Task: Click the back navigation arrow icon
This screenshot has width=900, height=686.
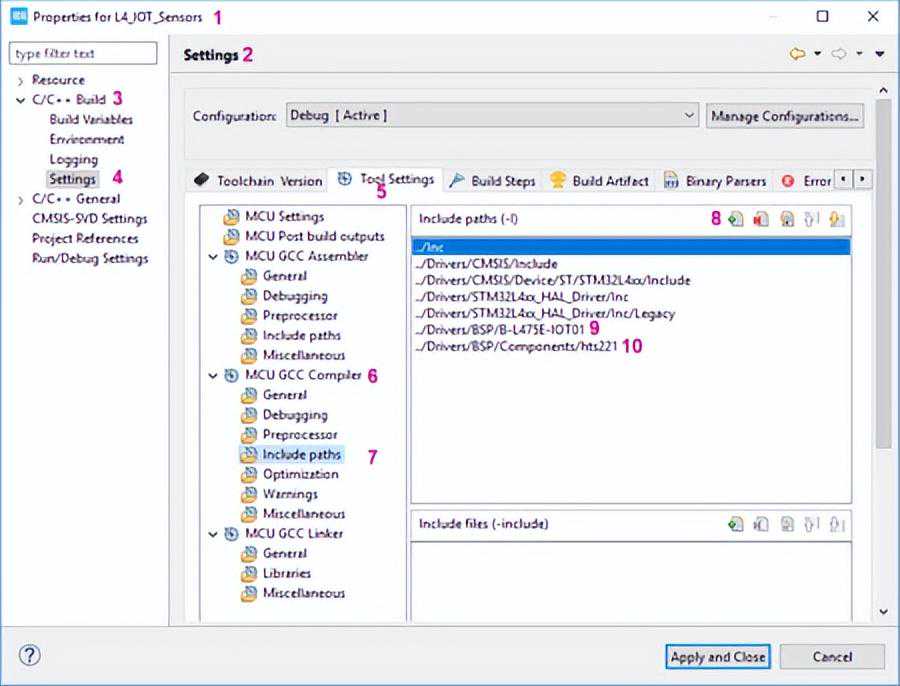Action: coord(797,55)
